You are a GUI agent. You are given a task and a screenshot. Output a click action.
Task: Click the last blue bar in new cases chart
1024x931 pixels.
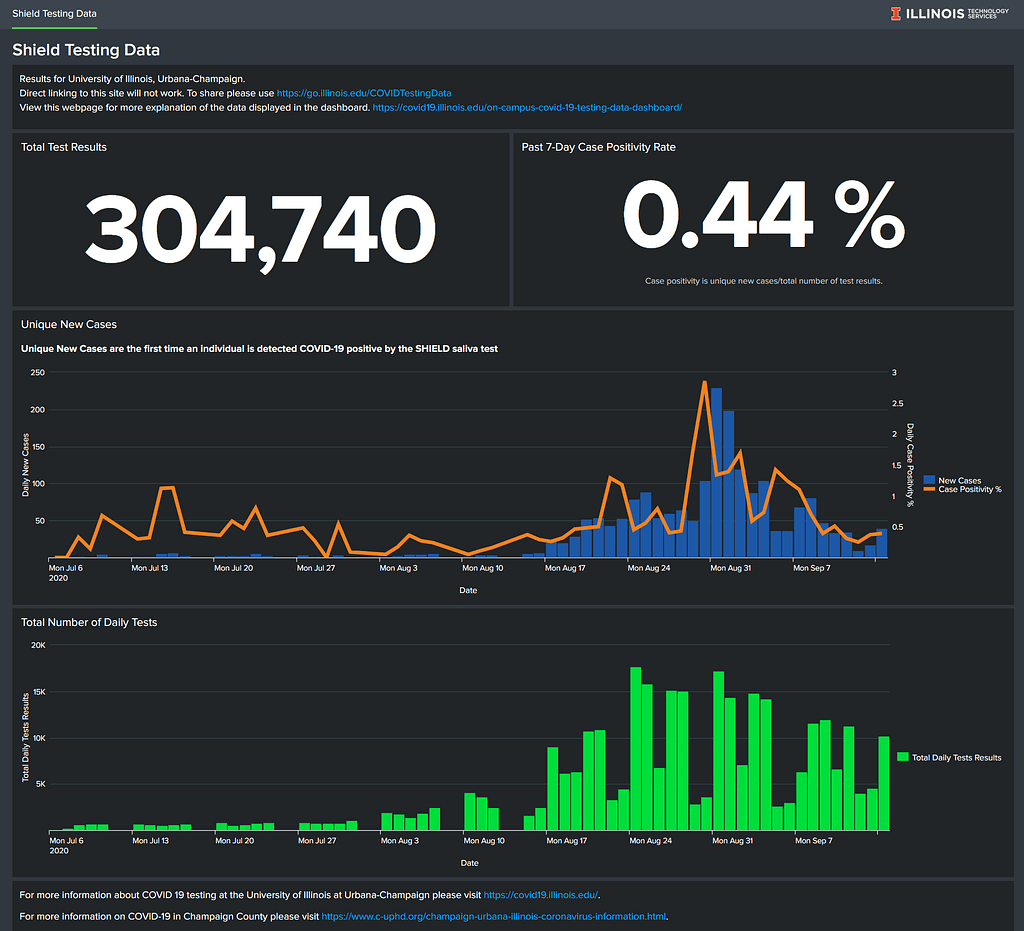click(882, 543)
